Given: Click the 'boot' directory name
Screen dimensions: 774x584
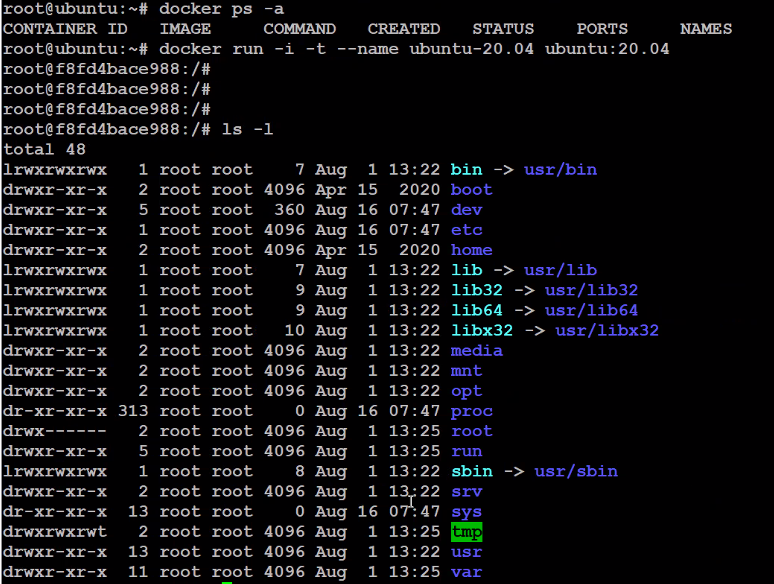Looking at the screenshot, I should 471,190.
